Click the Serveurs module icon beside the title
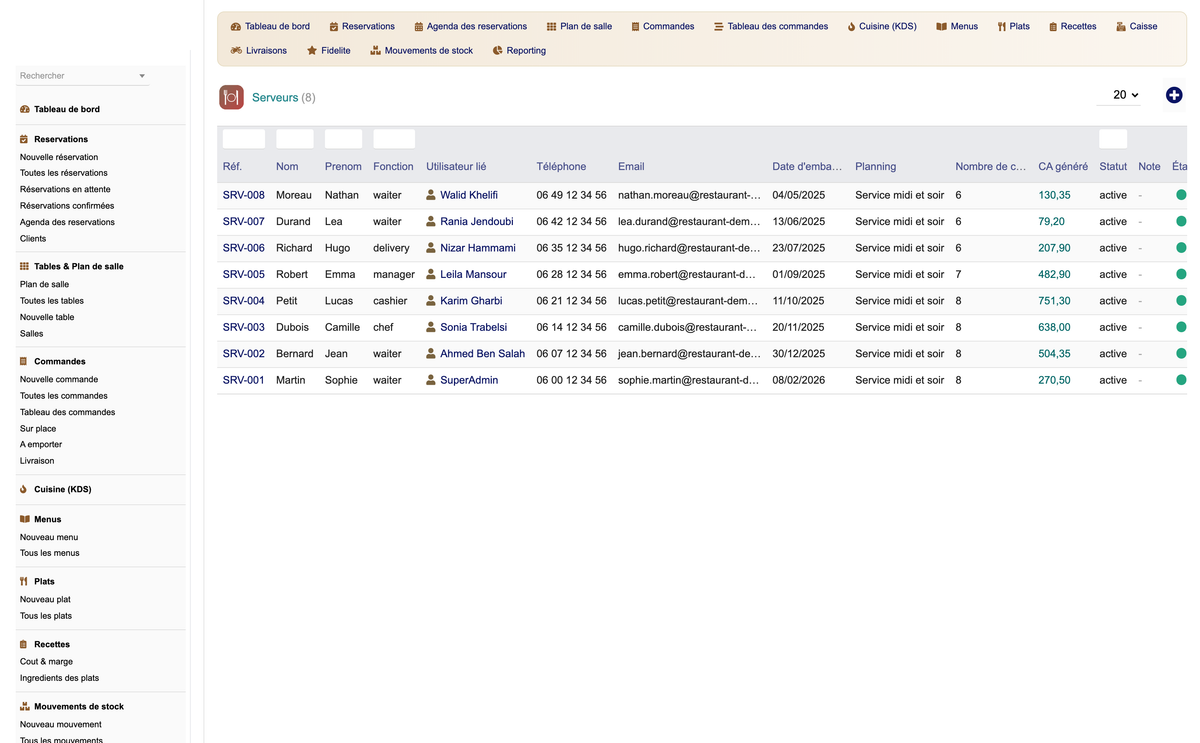1200x743 pixels. coord(231,97)
